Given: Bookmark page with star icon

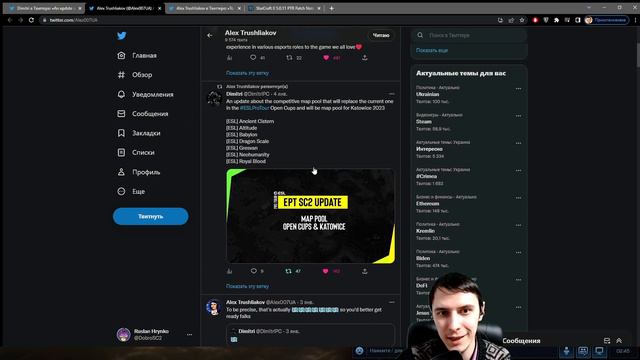Looking at the screenshot, I should point(522,20).
